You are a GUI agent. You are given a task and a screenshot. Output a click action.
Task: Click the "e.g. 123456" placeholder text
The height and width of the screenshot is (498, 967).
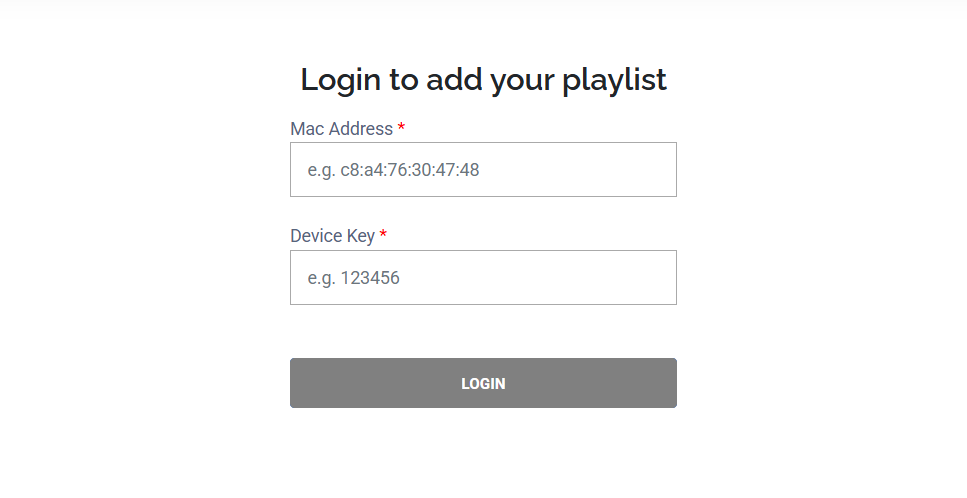(x=353, y=278)
